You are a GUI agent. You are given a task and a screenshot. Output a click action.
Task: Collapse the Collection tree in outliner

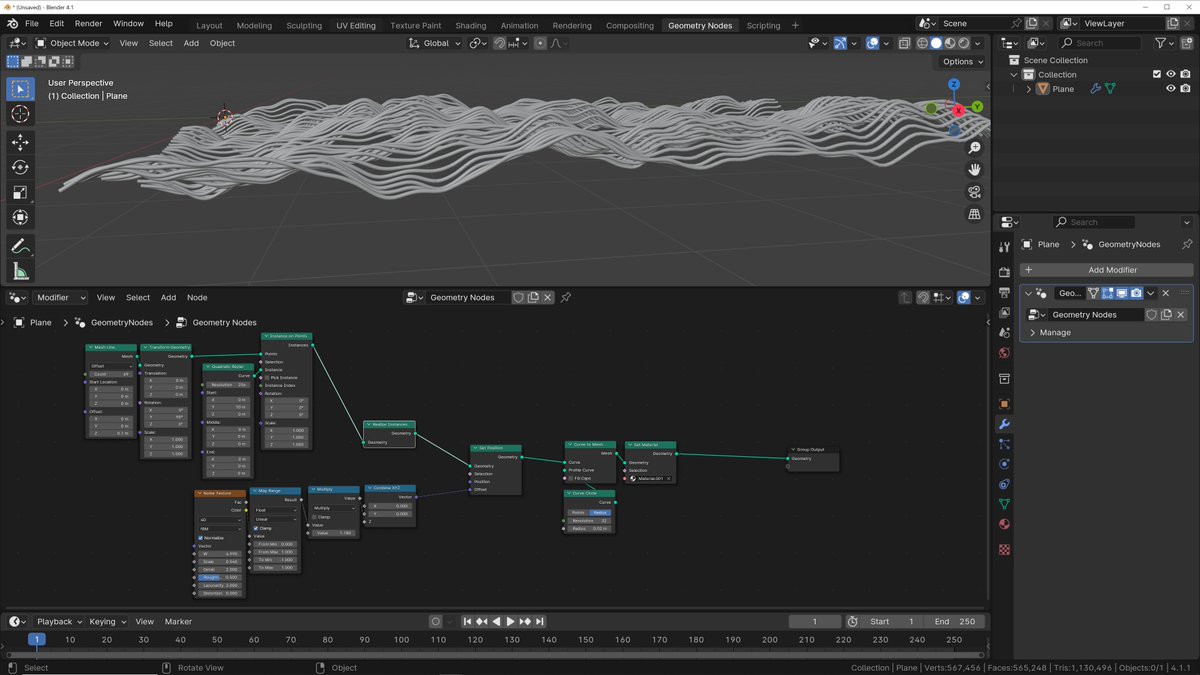pos(1014,74)
